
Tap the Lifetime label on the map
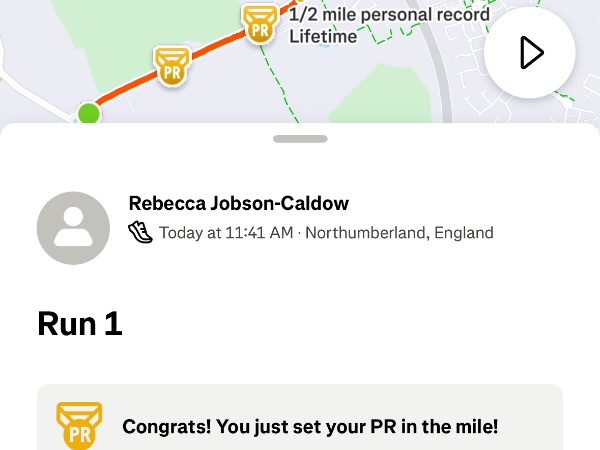(323, 37)
